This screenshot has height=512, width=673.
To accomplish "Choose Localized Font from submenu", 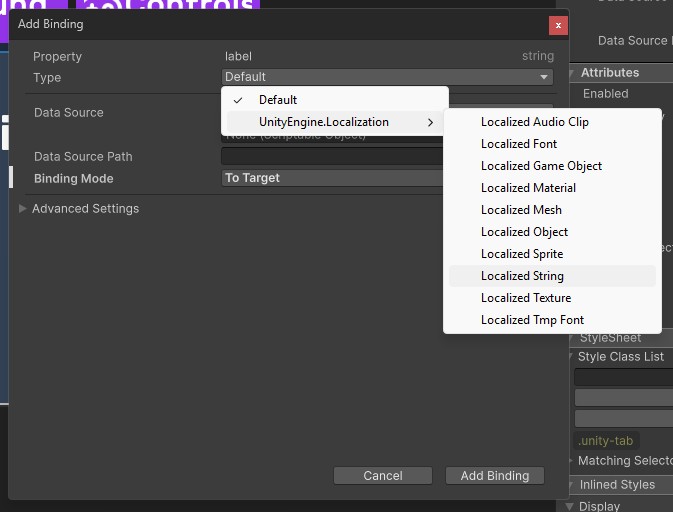I will pos(518,144).
